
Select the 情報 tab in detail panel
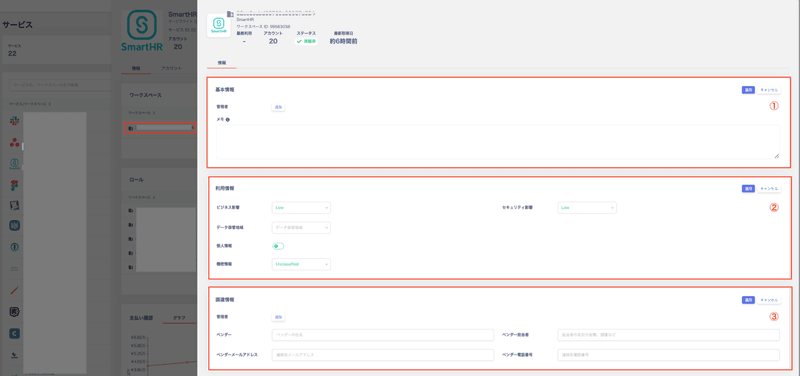click(222, 62)
